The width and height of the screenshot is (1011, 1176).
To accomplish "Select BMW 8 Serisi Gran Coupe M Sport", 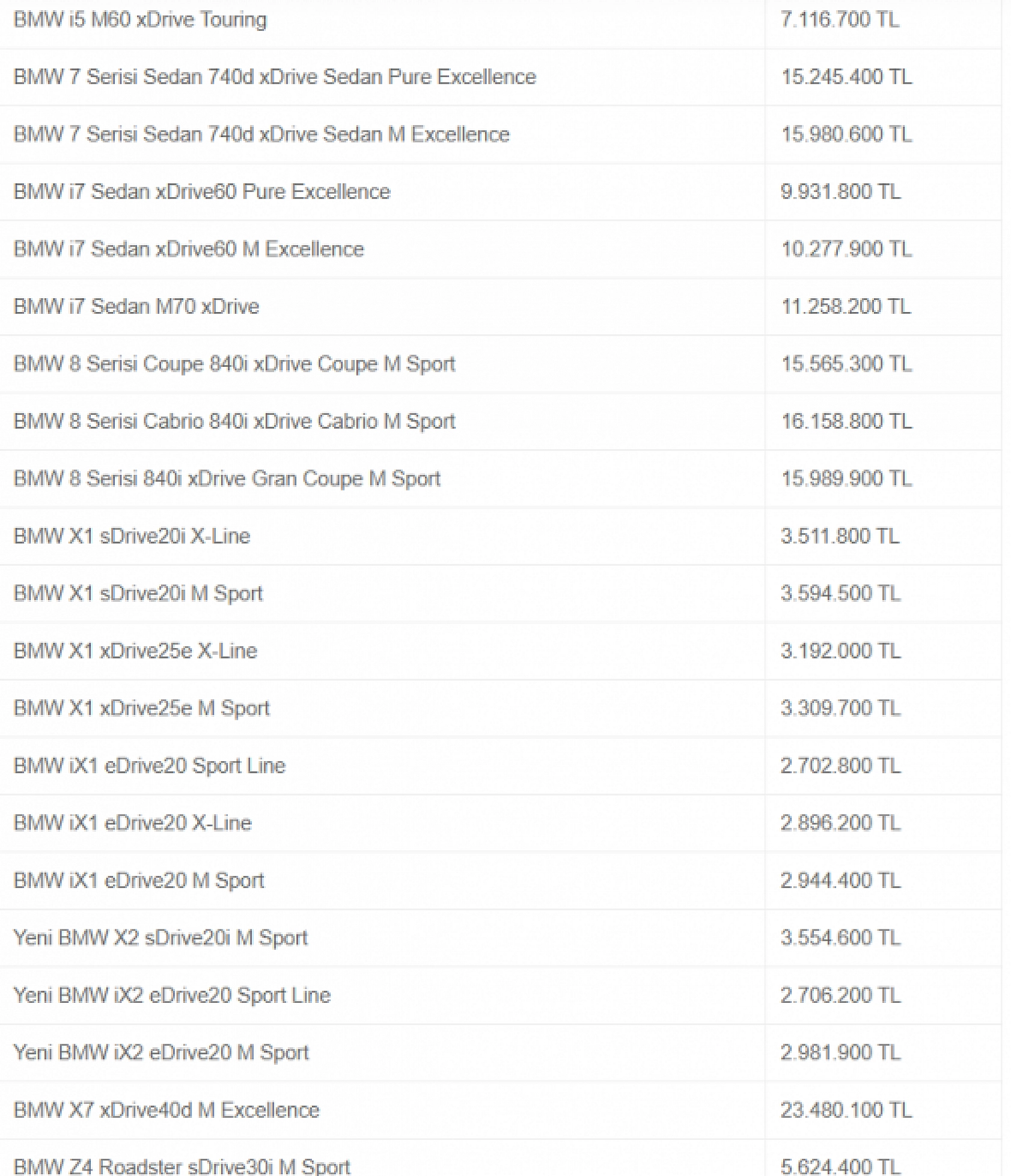I will click(x=227, y=479).
